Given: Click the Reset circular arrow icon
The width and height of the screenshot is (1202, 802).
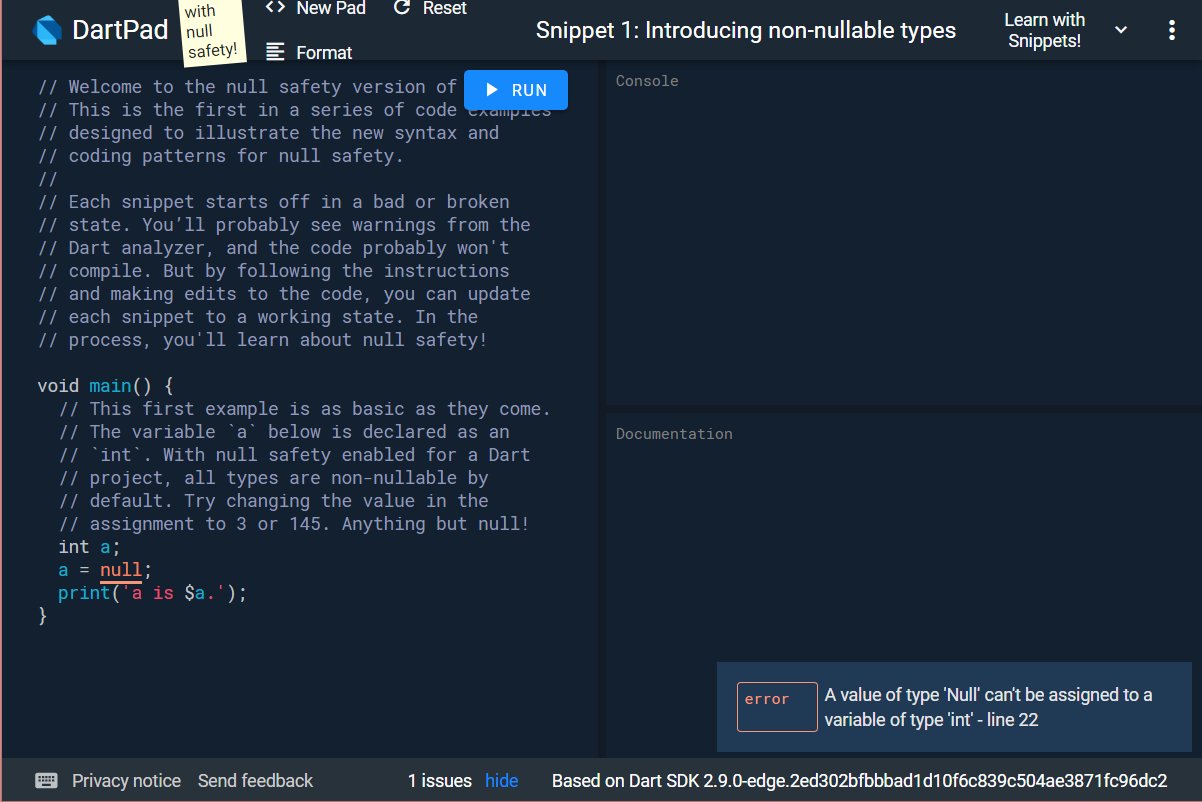Looking at the screenshot, I should 402,8.
